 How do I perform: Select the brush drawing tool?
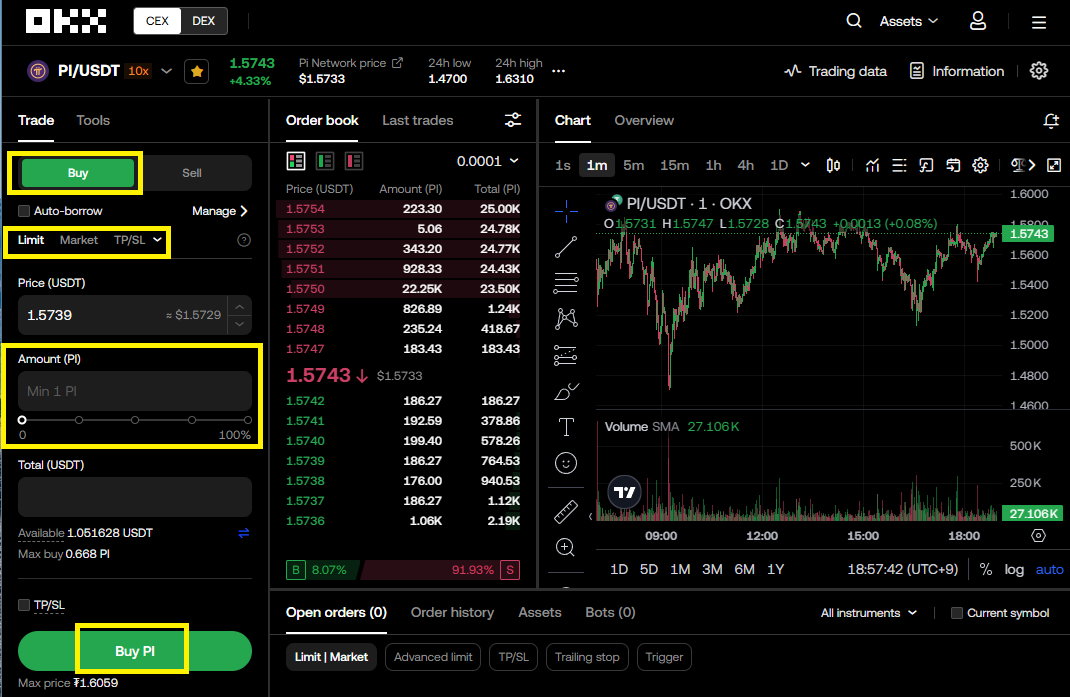click(566, 391)
